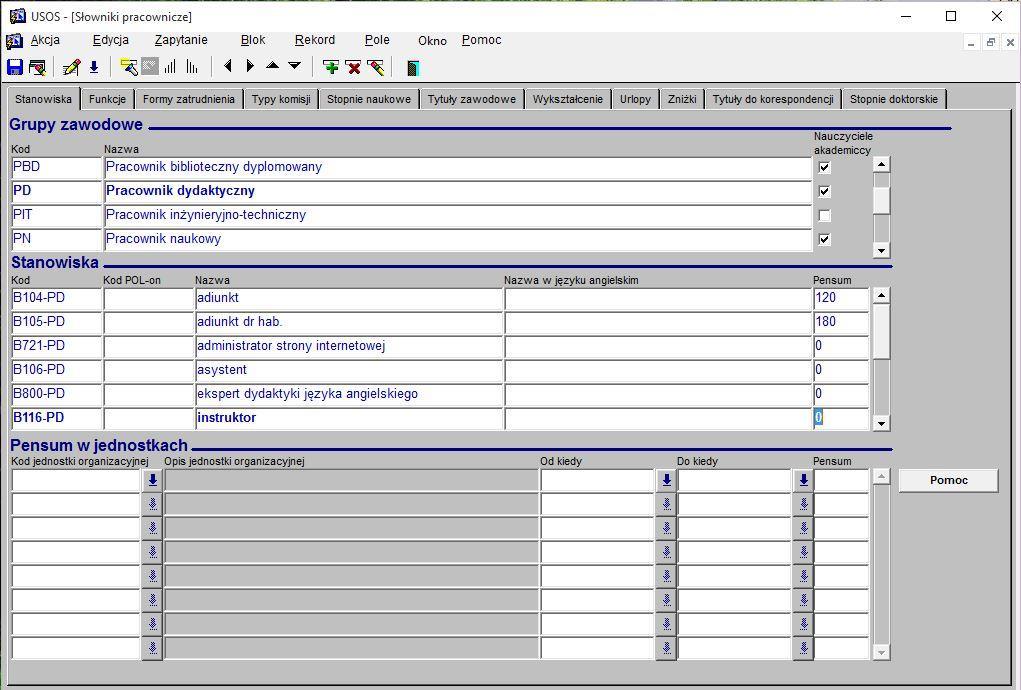
Task: Open value list for first row Kod jednostki organizacyjnej
Action: 152,480
